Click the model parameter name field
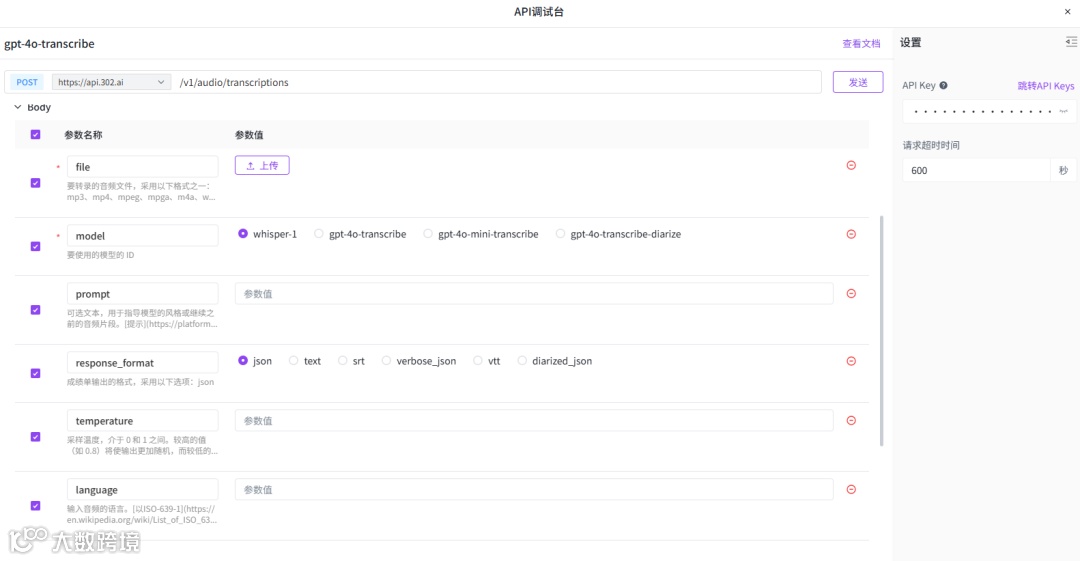Screen dimensions: 1080x561 143,236
